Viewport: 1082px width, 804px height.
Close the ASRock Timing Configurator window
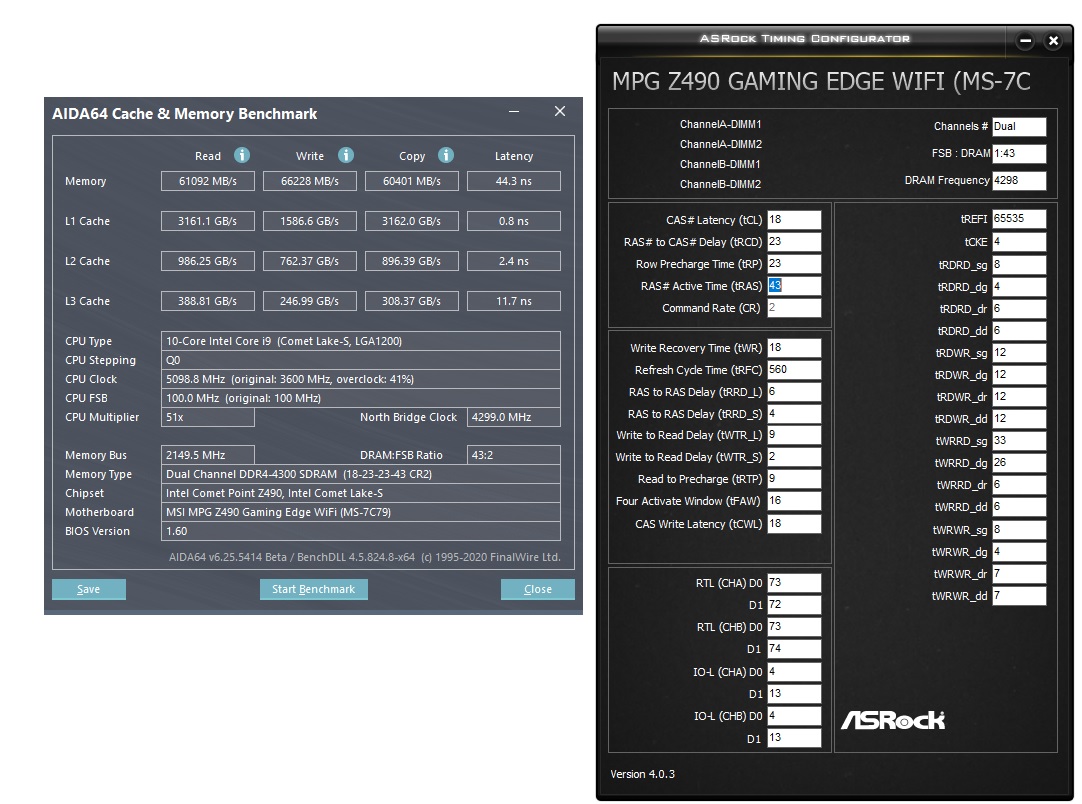tap(1053, 41)
